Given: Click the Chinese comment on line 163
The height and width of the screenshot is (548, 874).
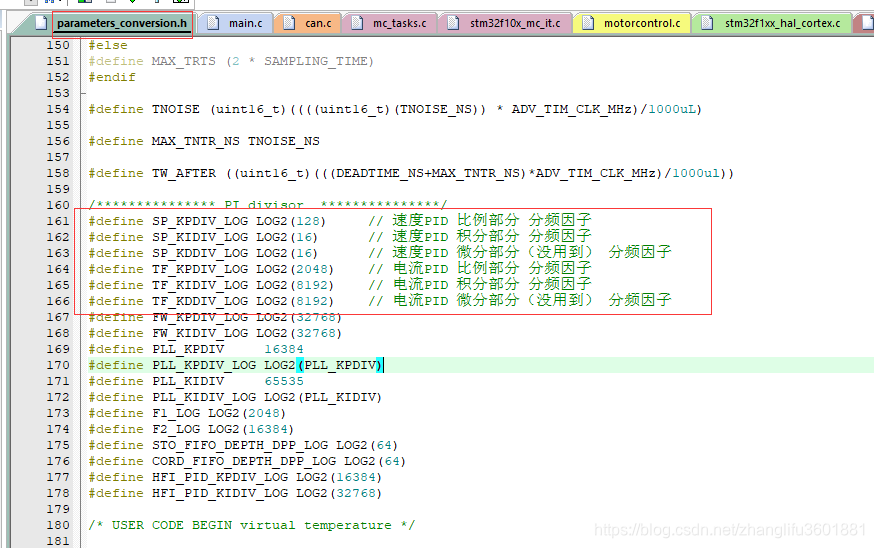Looking at the screenshot, I should [519, 253].
